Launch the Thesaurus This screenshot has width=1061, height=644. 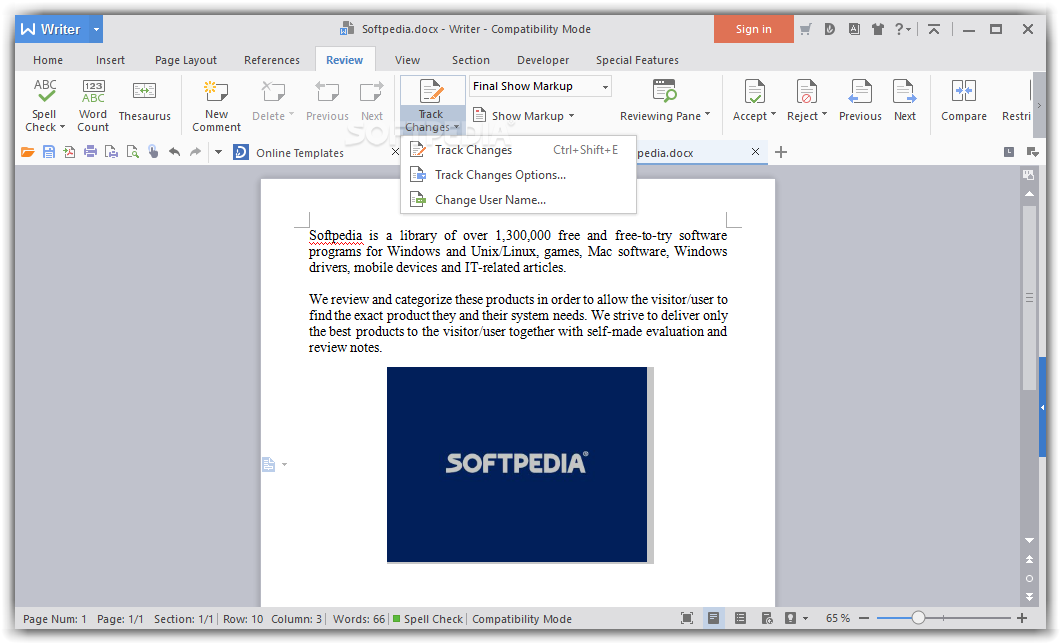tap(144, 104)
